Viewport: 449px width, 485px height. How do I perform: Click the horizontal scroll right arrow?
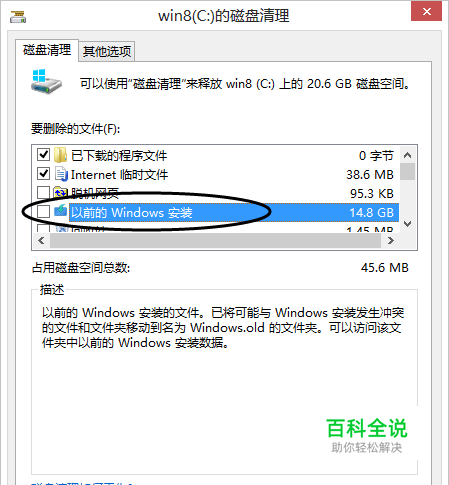click(391, 240)
